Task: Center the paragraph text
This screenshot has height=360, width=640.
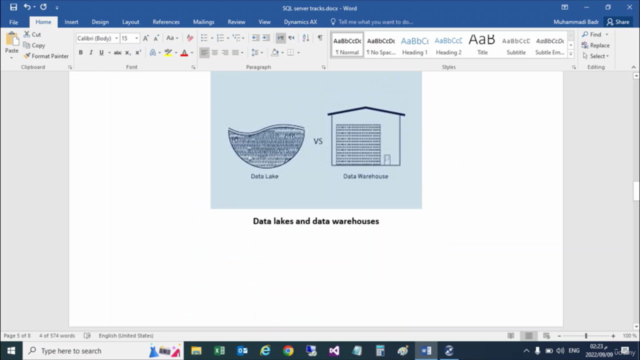Action: pos(215,52)
